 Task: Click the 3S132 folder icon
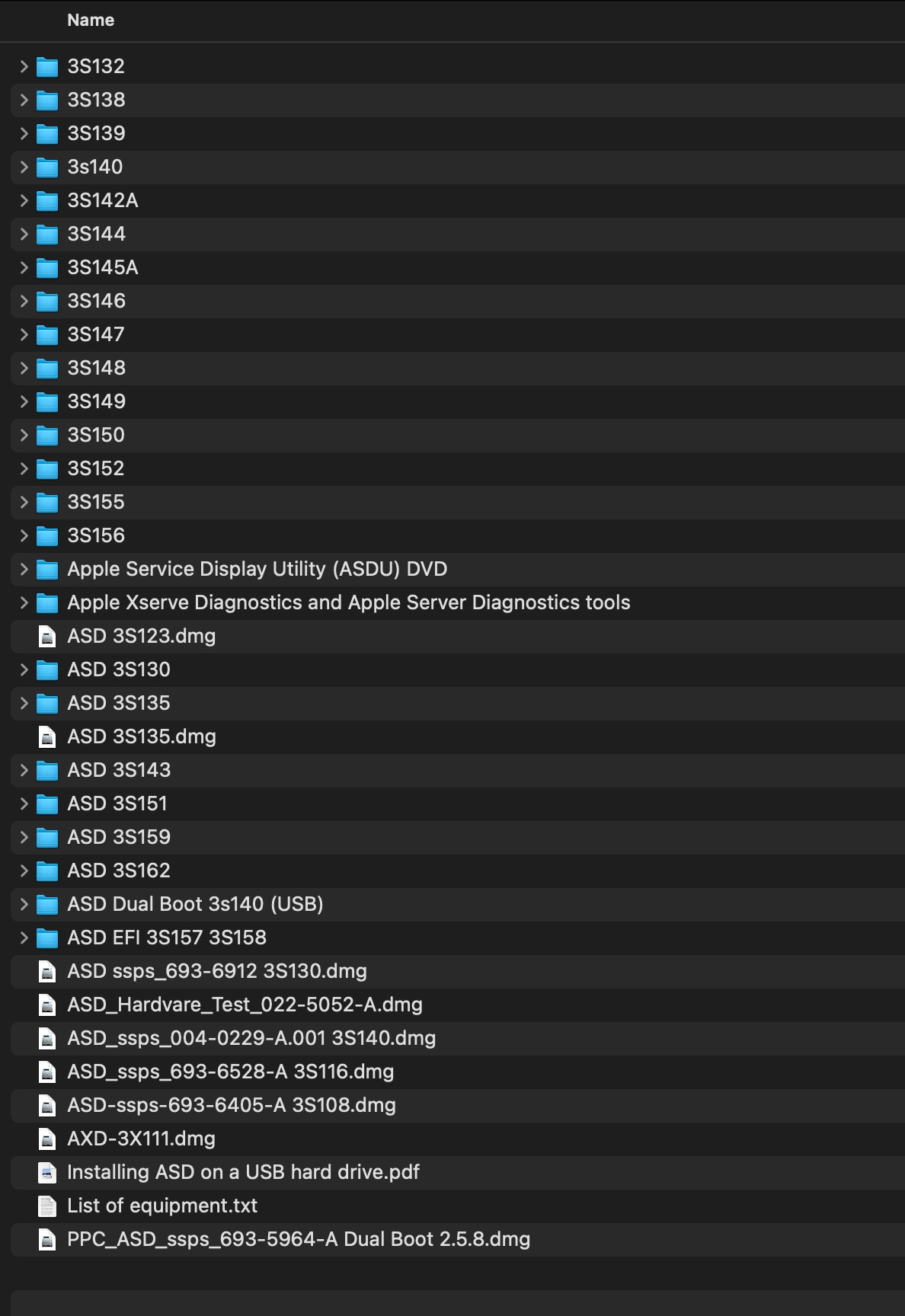point(47,67)
